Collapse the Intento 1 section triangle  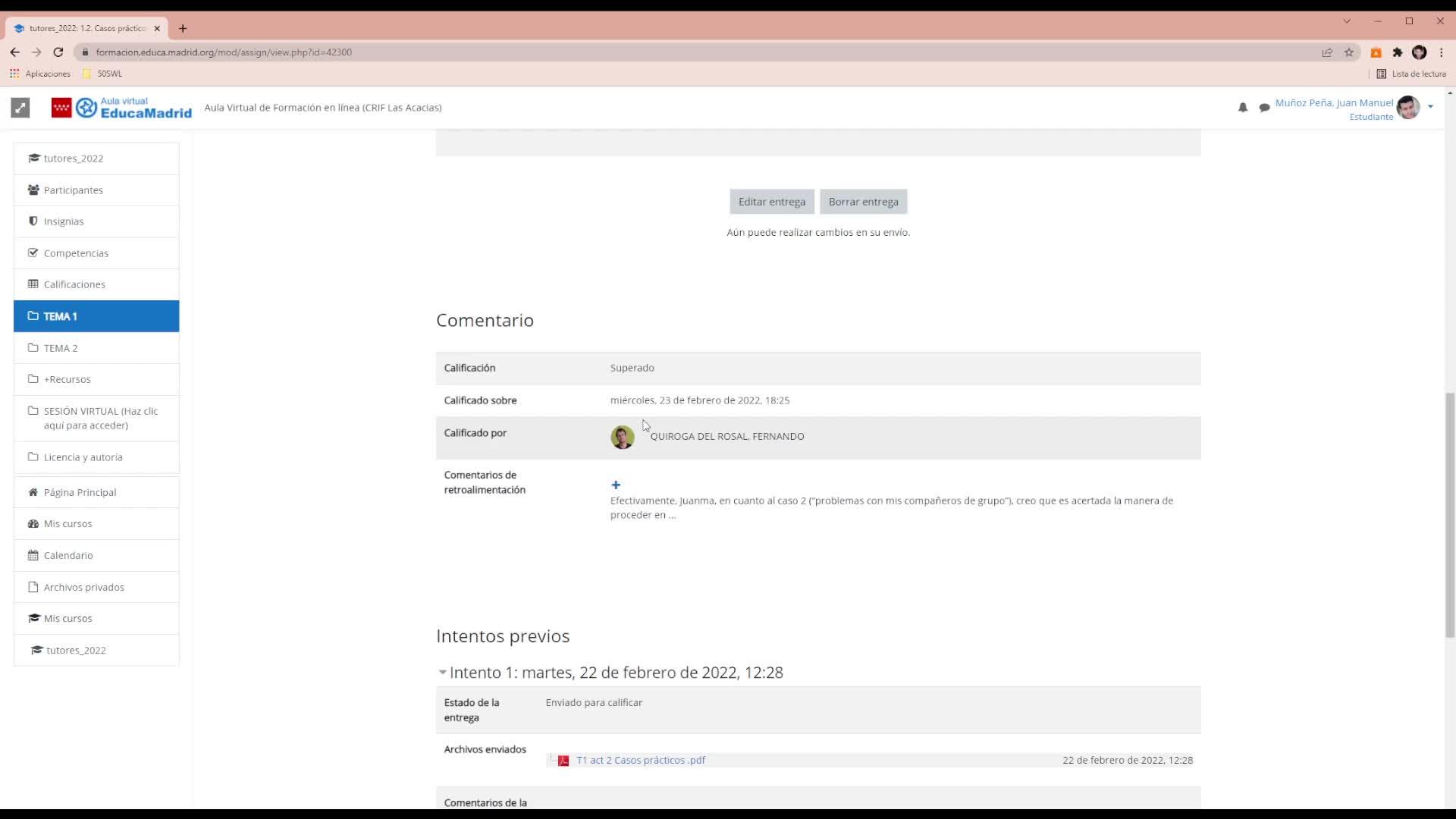(x=442, y=673)
